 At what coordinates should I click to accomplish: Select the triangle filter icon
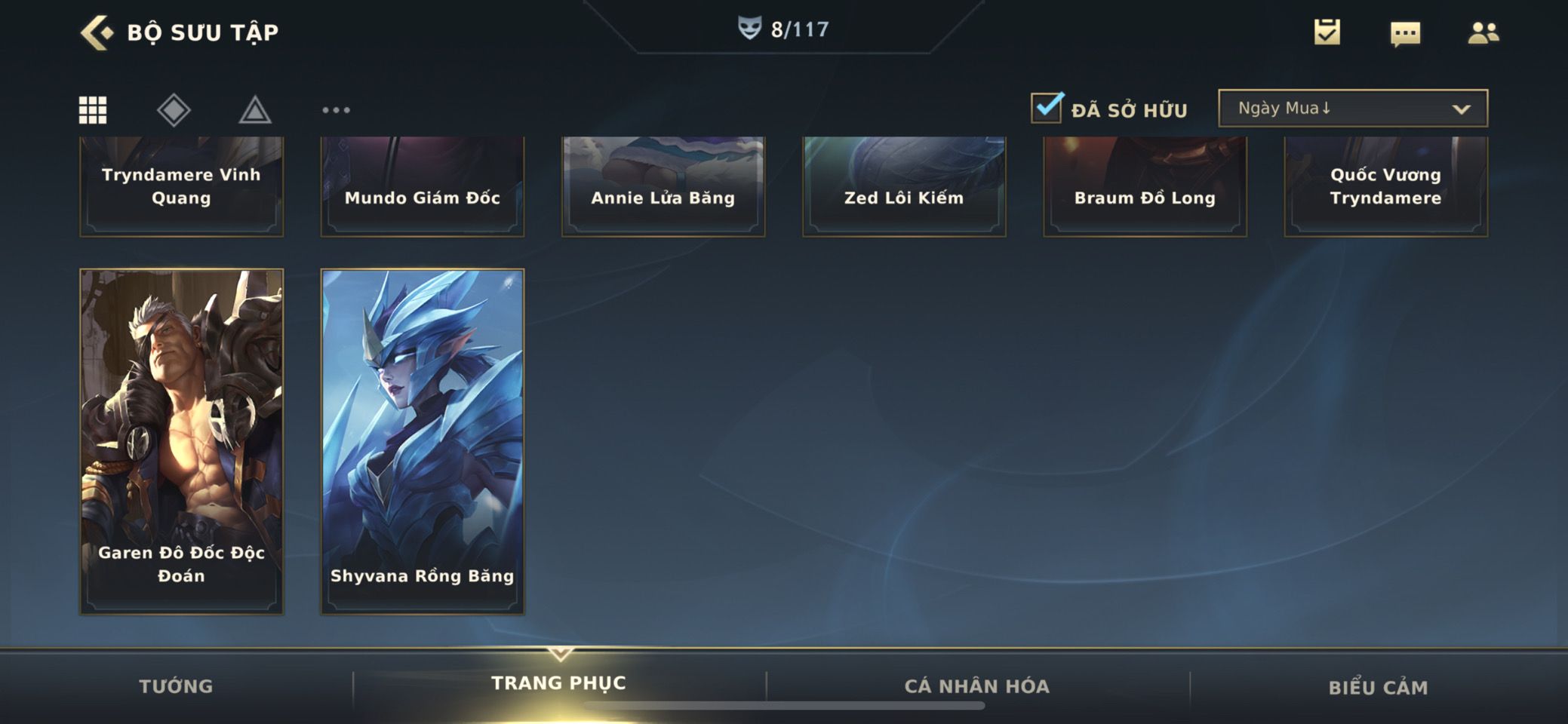tap(255, 110)
